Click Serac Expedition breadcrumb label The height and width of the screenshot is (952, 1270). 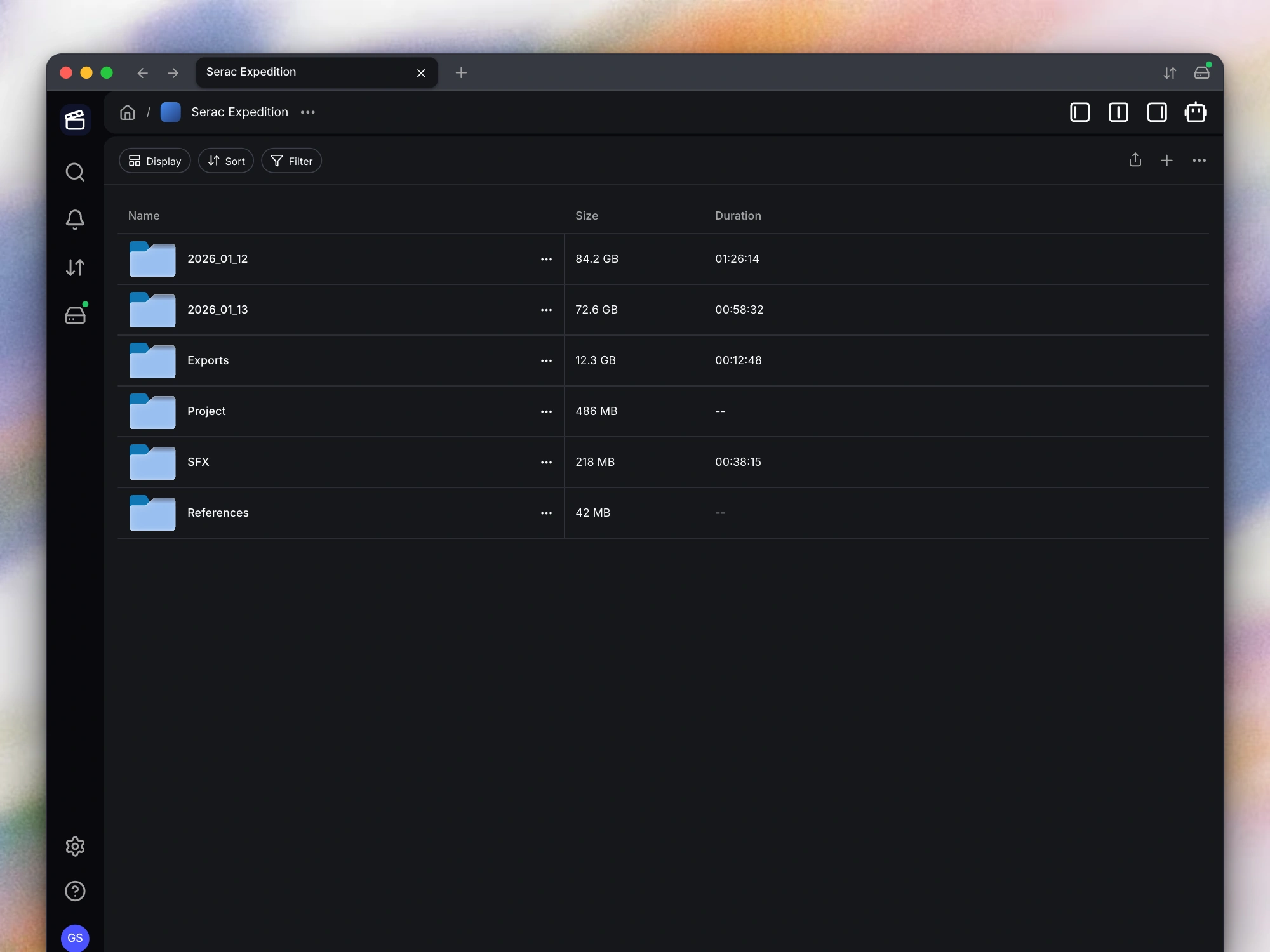[239, 112]
